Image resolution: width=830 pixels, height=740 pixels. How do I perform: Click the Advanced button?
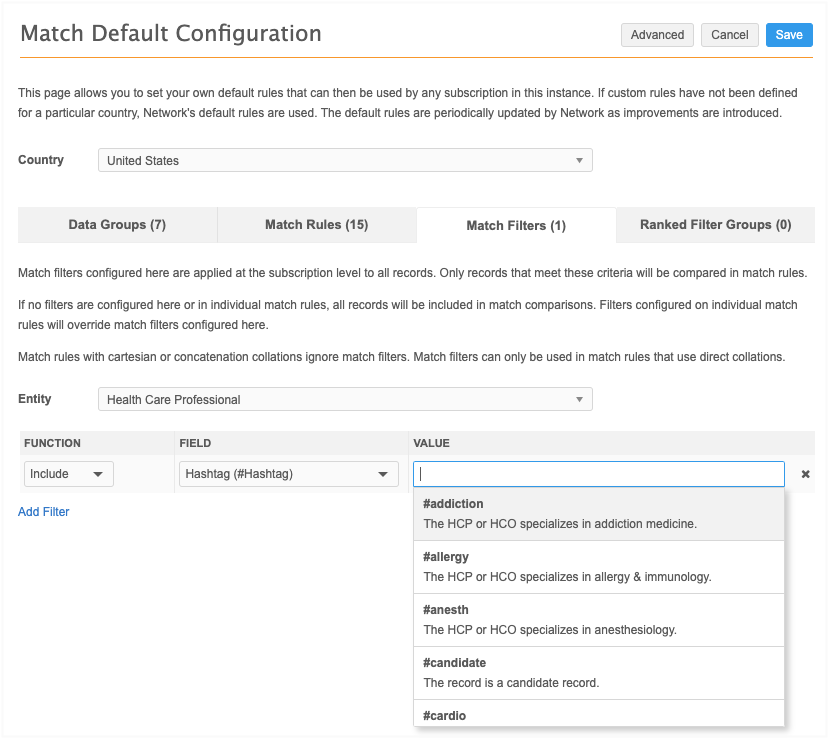tap(657, 35)
